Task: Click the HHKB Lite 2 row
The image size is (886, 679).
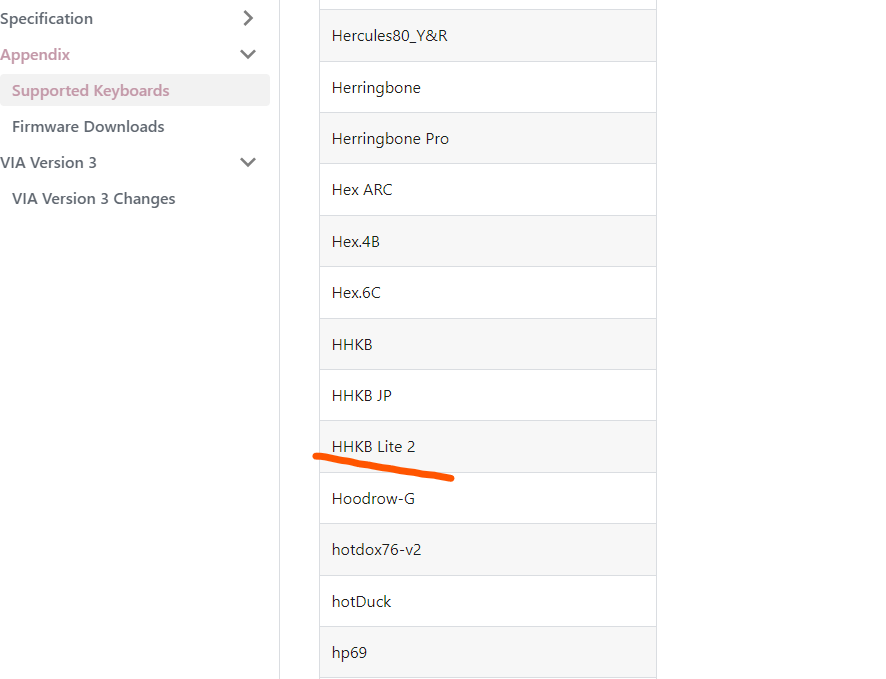Action: [488, 446]
